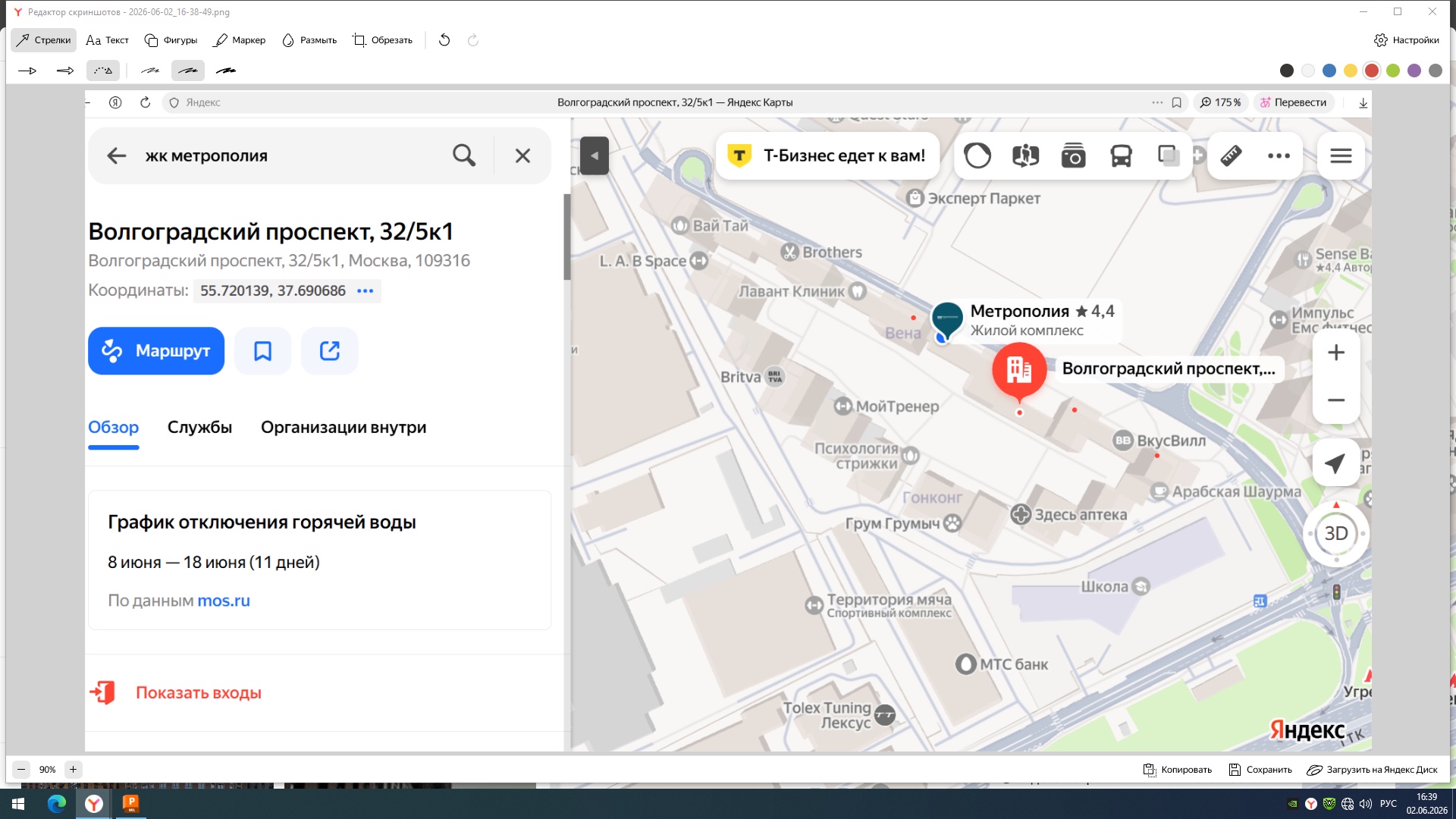Set the medium arrow line thickness

click(188, 71)
